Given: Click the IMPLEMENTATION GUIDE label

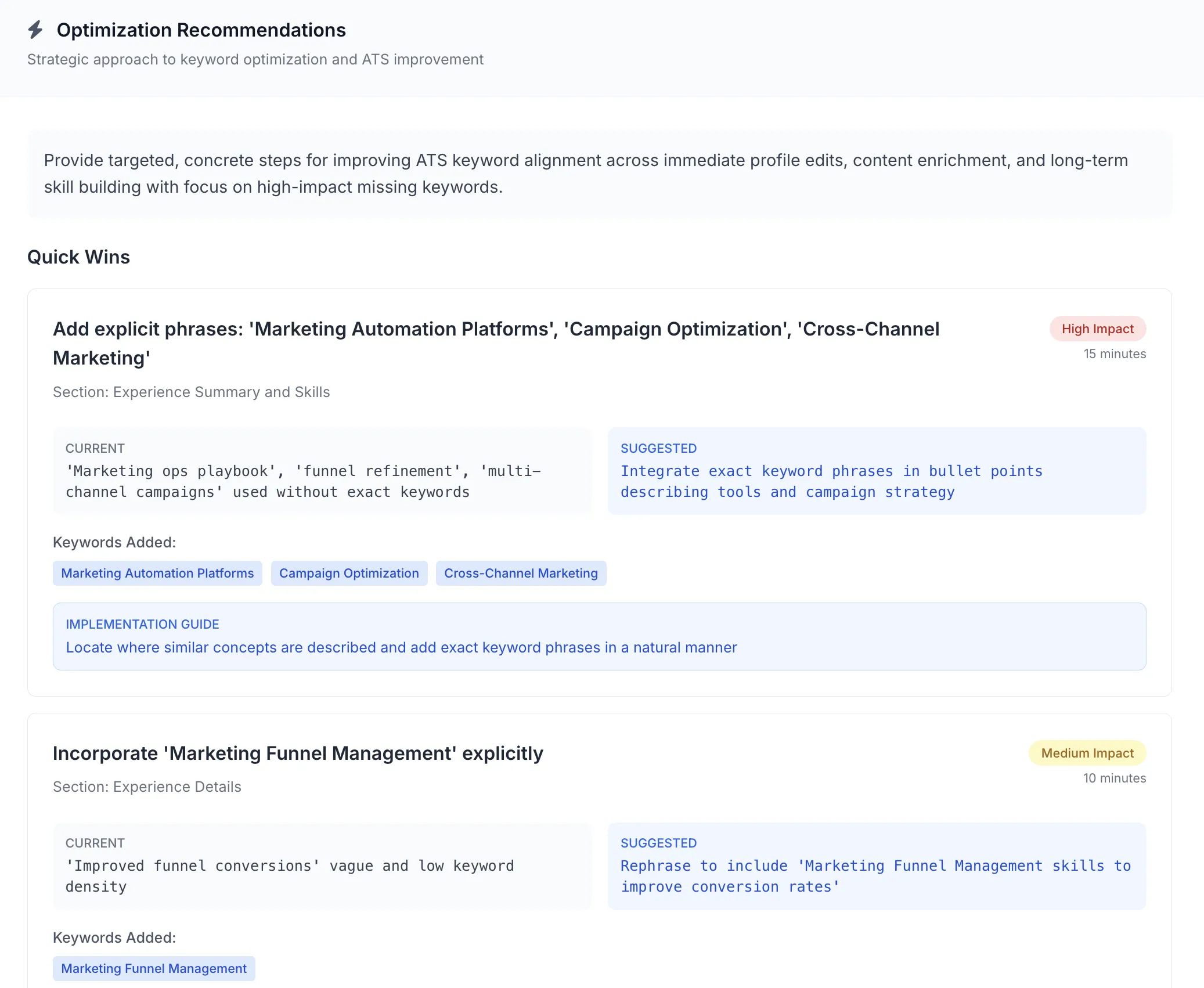Looking at the screenshot, I should (x=142, y=624).
